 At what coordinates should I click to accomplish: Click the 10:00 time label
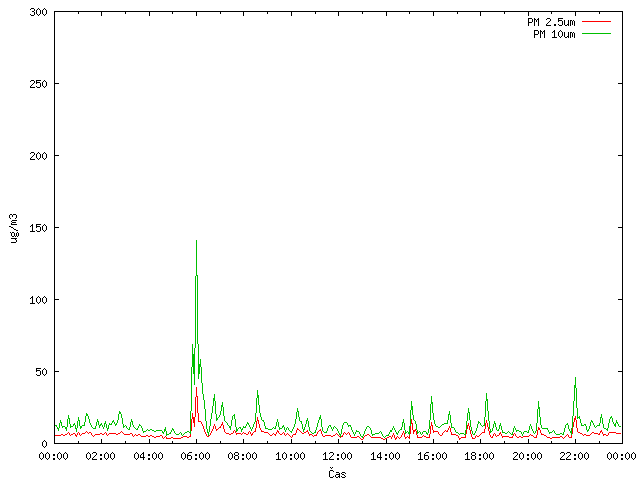tap(290, 456)
